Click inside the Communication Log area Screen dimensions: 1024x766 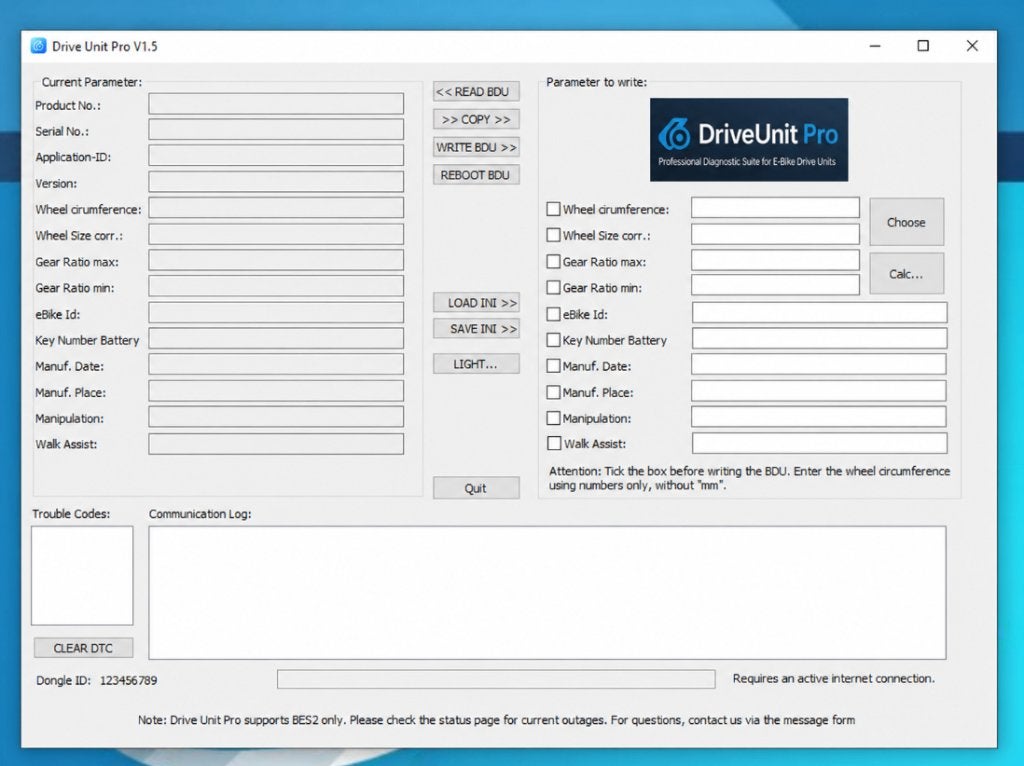(x=547, y=593)
